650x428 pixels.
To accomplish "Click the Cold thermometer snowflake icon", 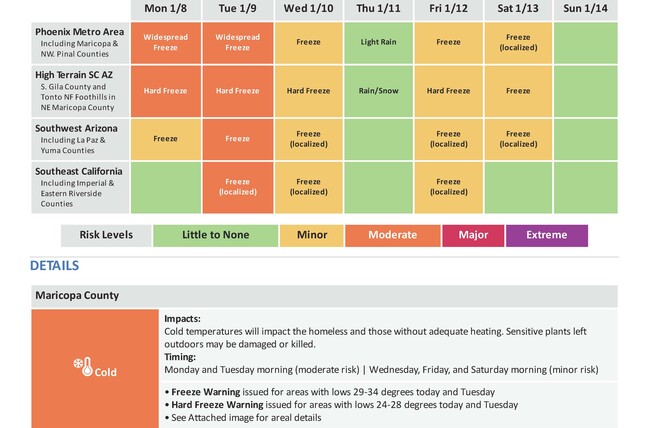I will [x=83, y=367].
